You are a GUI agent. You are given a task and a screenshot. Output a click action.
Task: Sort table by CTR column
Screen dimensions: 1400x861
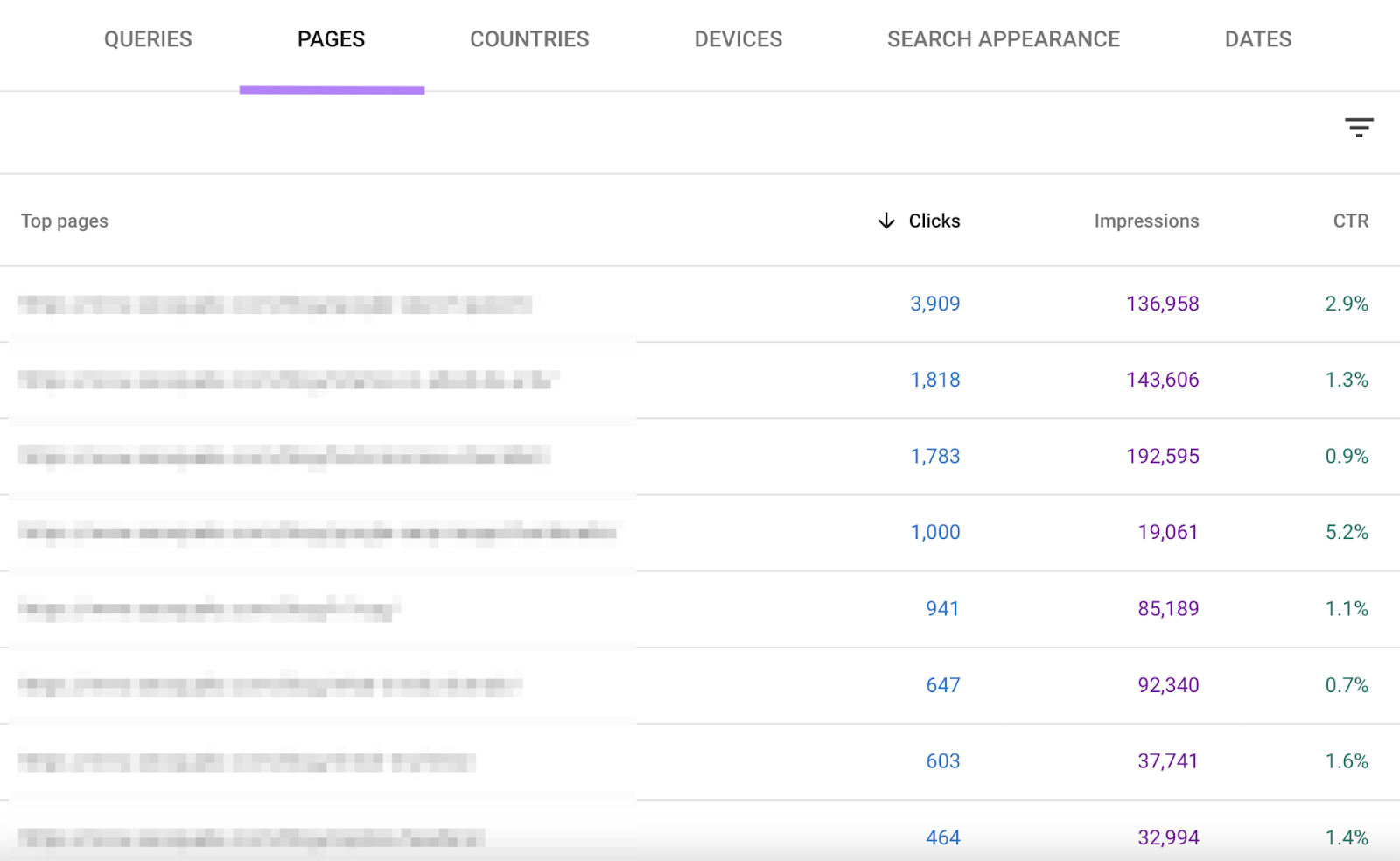tap(1350, 220)
